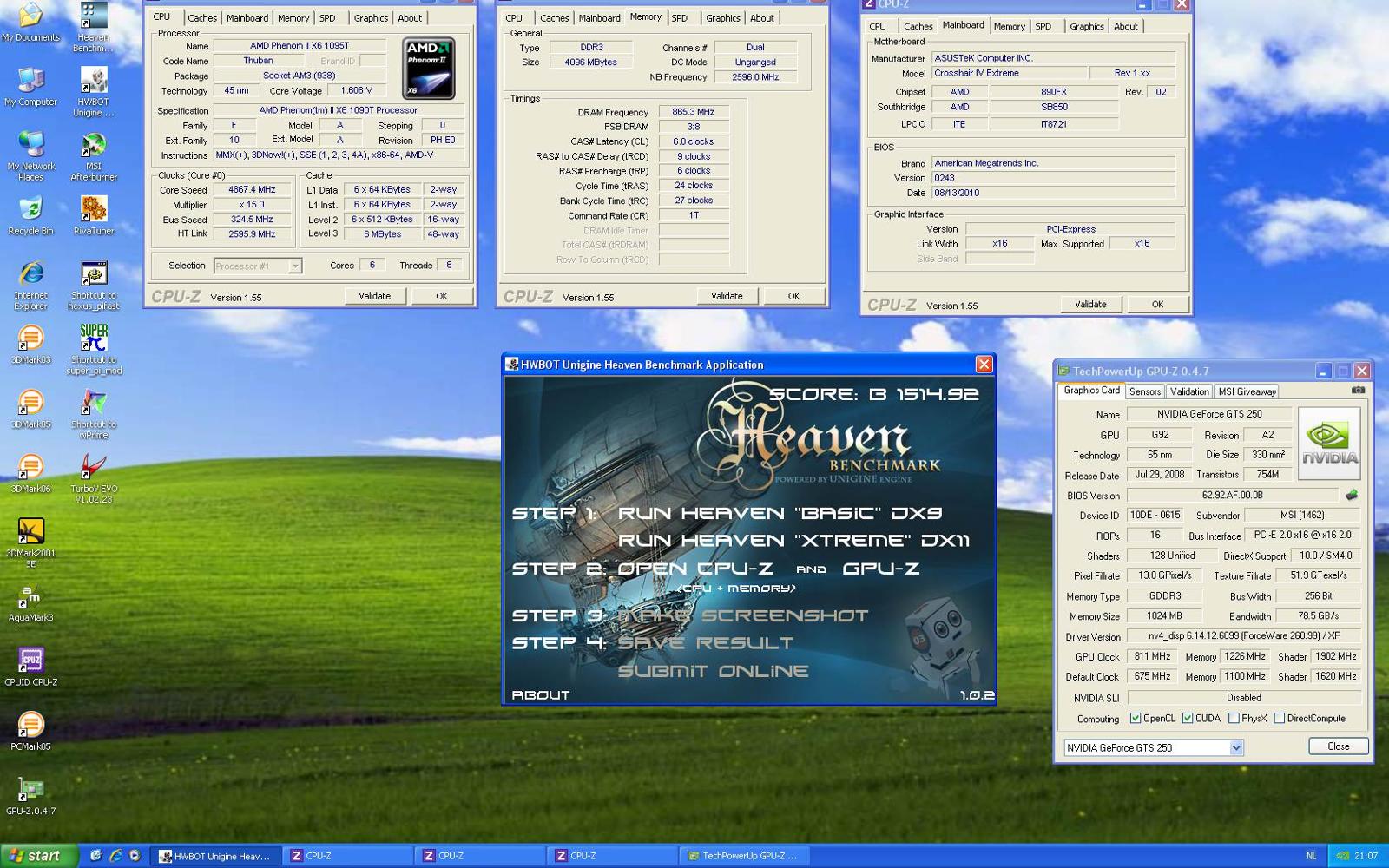Click the Windows Start button
Screen dimensions: 1389x868
click(38, 856)
